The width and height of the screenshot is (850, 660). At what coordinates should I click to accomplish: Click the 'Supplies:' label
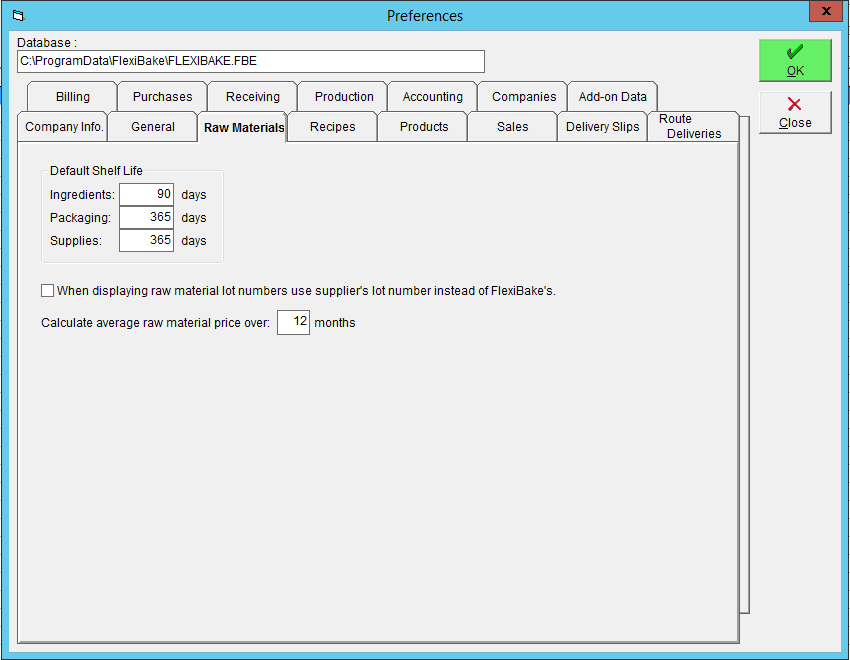pos(76,241)
